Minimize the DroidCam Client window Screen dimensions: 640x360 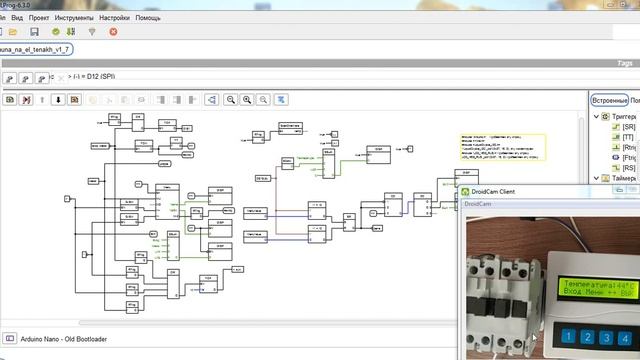[x=619, y=190]
